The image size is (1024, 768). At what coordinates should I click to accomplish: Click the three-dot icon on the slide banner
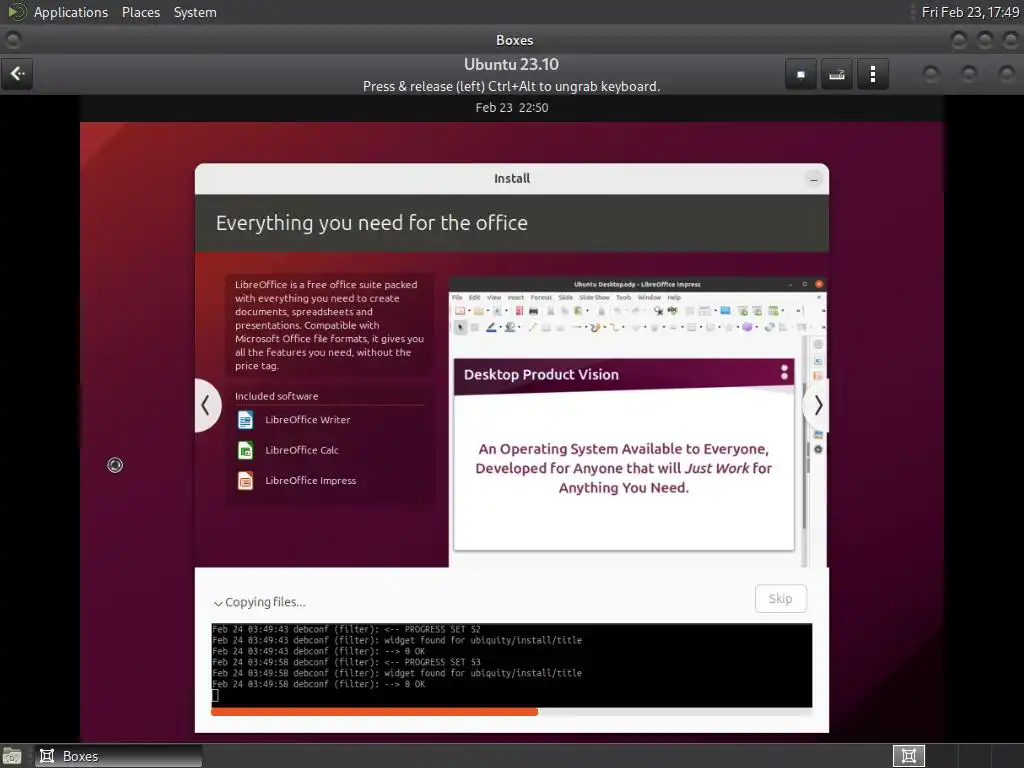[x=784, y=372]
